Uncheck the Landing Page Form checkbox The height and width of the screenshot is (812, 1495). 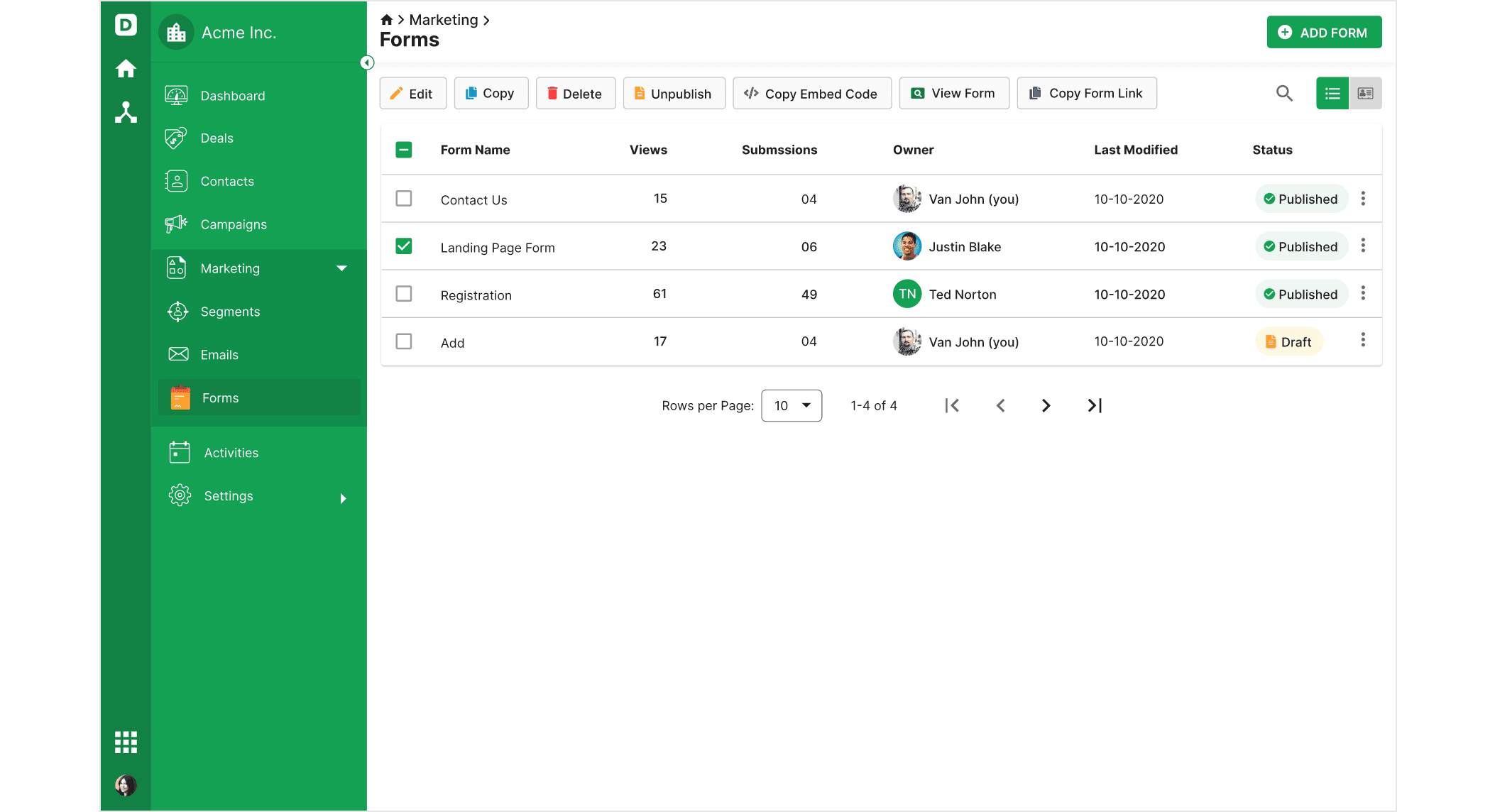pyautogui.click(x=404, y=246)
